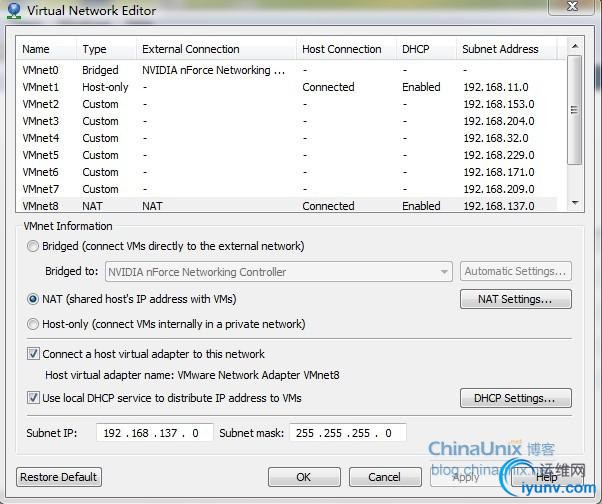Screen dimensions: 602x504
Task: Select the VMnet4 row
Action: click(x=286, y=138)
